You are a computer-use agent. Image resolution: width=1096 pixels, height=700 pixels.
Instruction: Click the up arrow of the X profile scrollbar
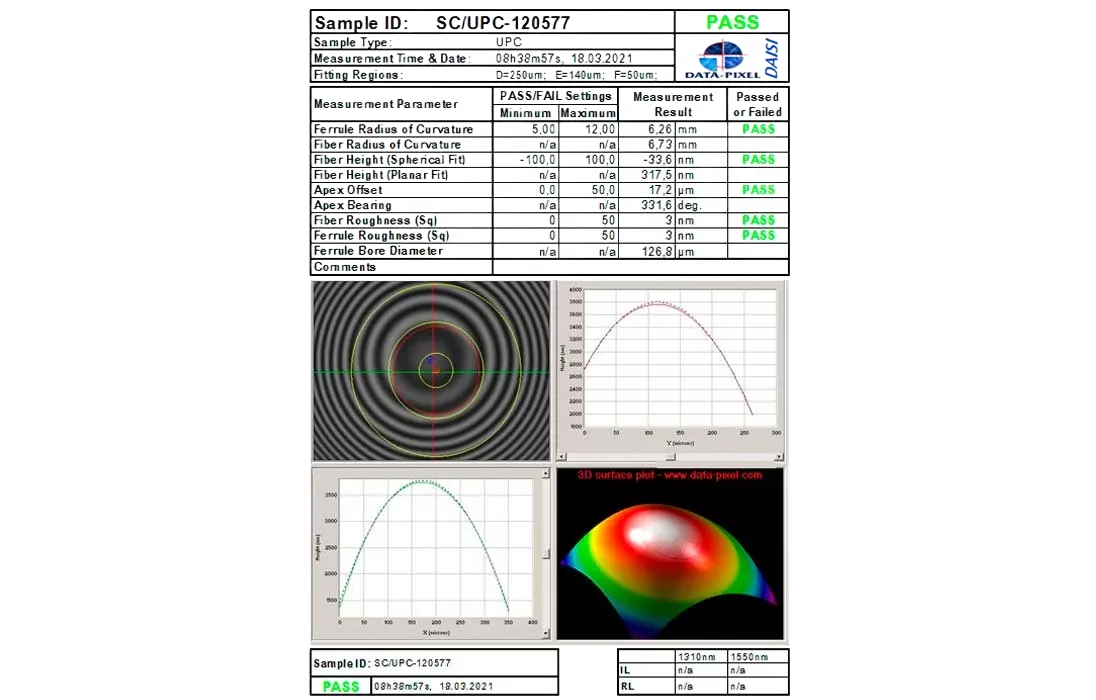click(545, 473)
